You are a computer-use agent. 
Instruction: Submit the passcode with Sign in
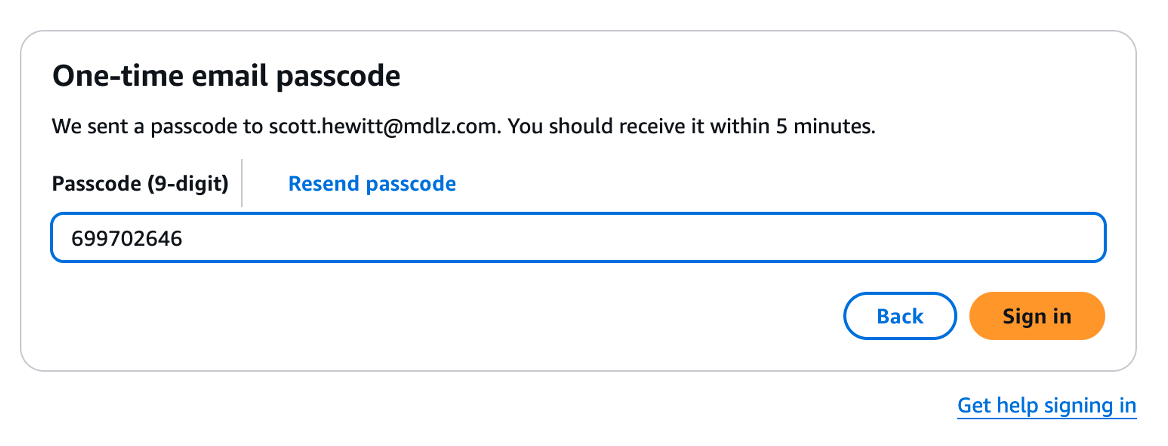(x=1037, y=317)
